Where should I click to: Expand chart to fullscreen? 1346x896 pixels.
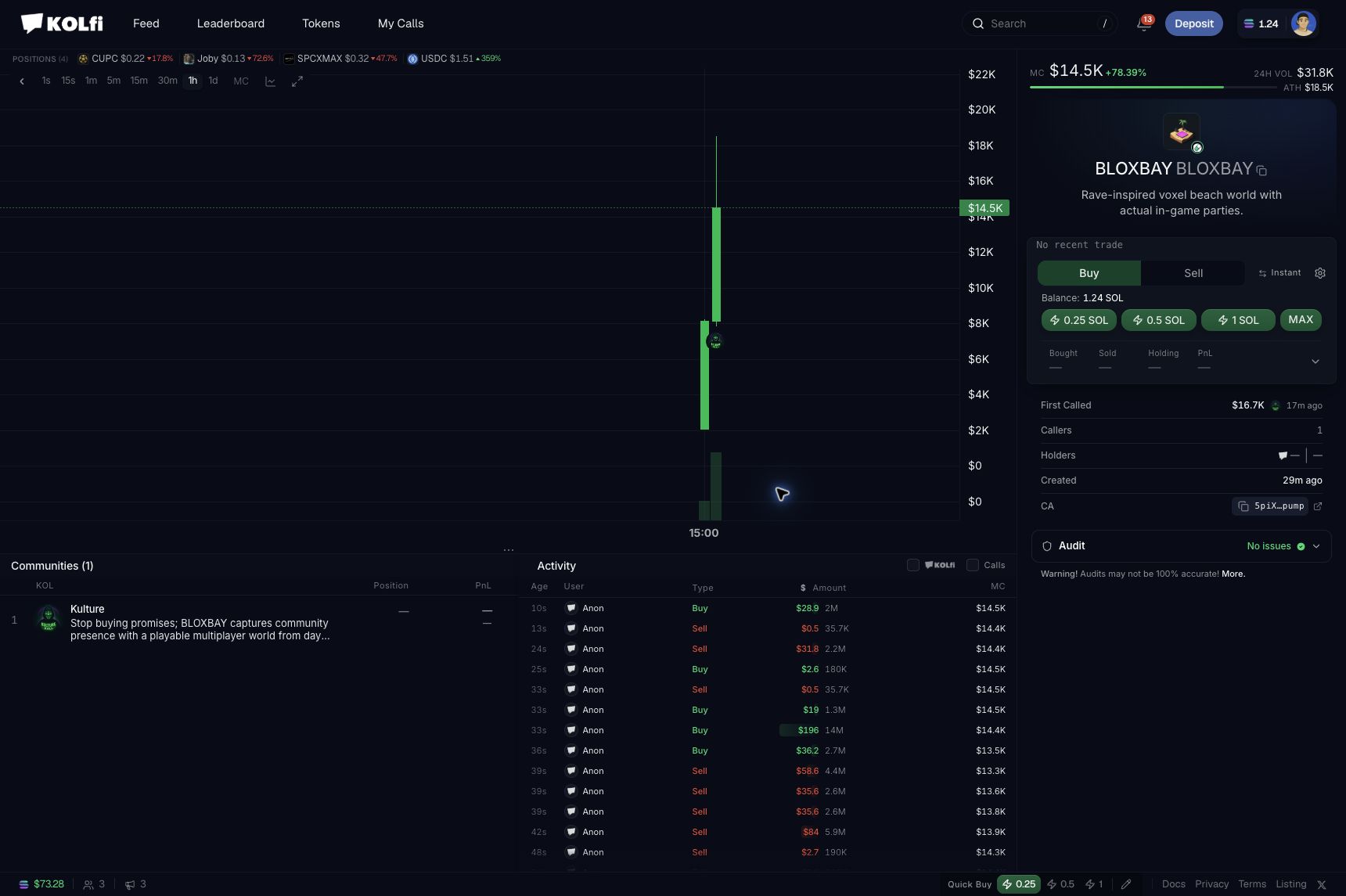[x=297, y=81]
